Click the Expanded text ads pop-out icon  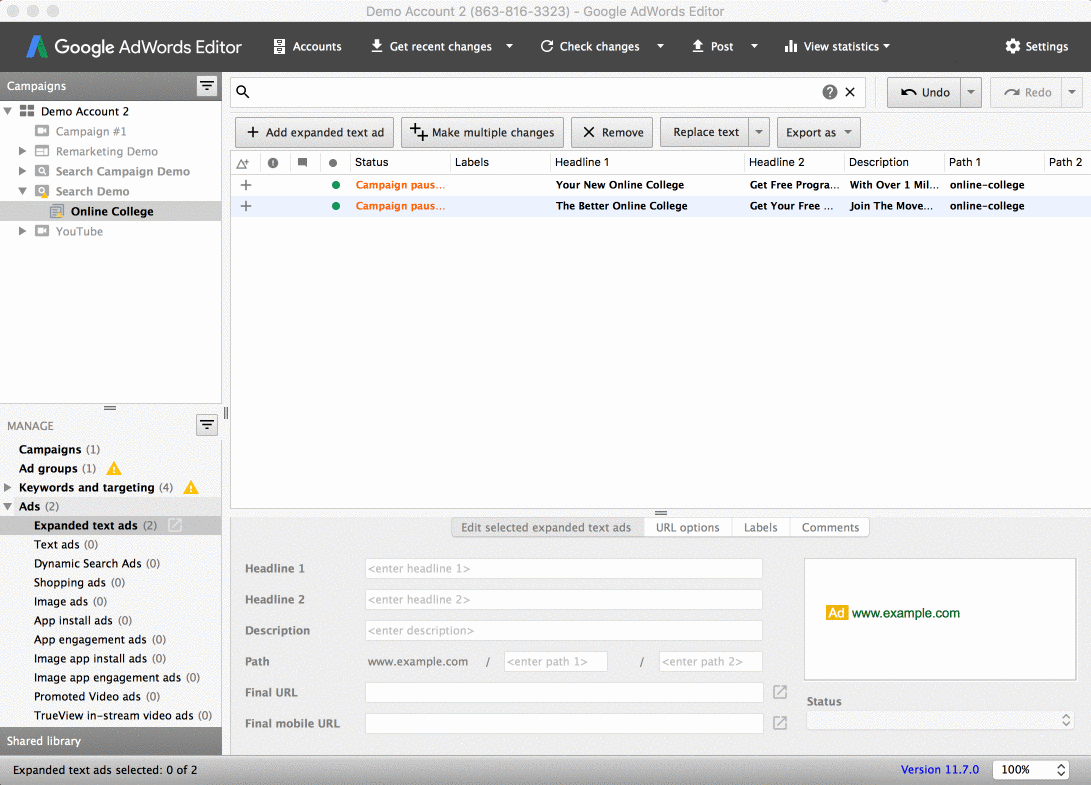(x=175, y=525)
